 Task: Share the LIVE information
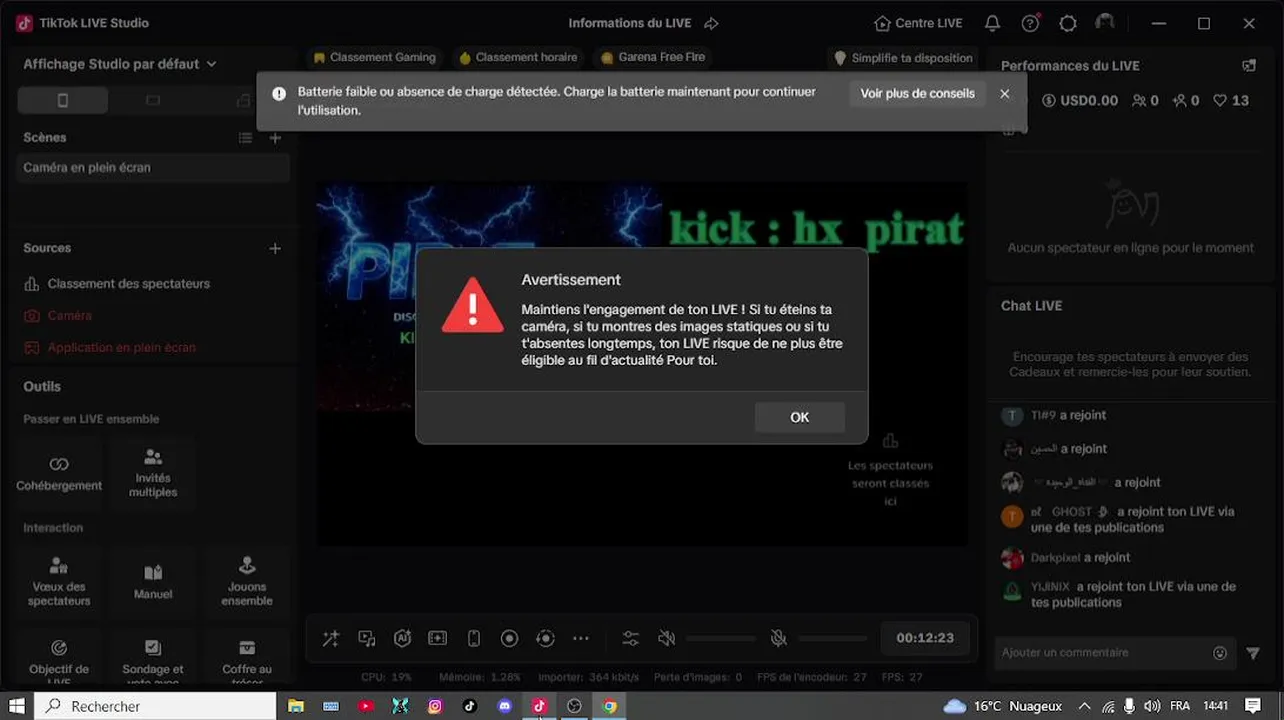(x=711, y=23)
